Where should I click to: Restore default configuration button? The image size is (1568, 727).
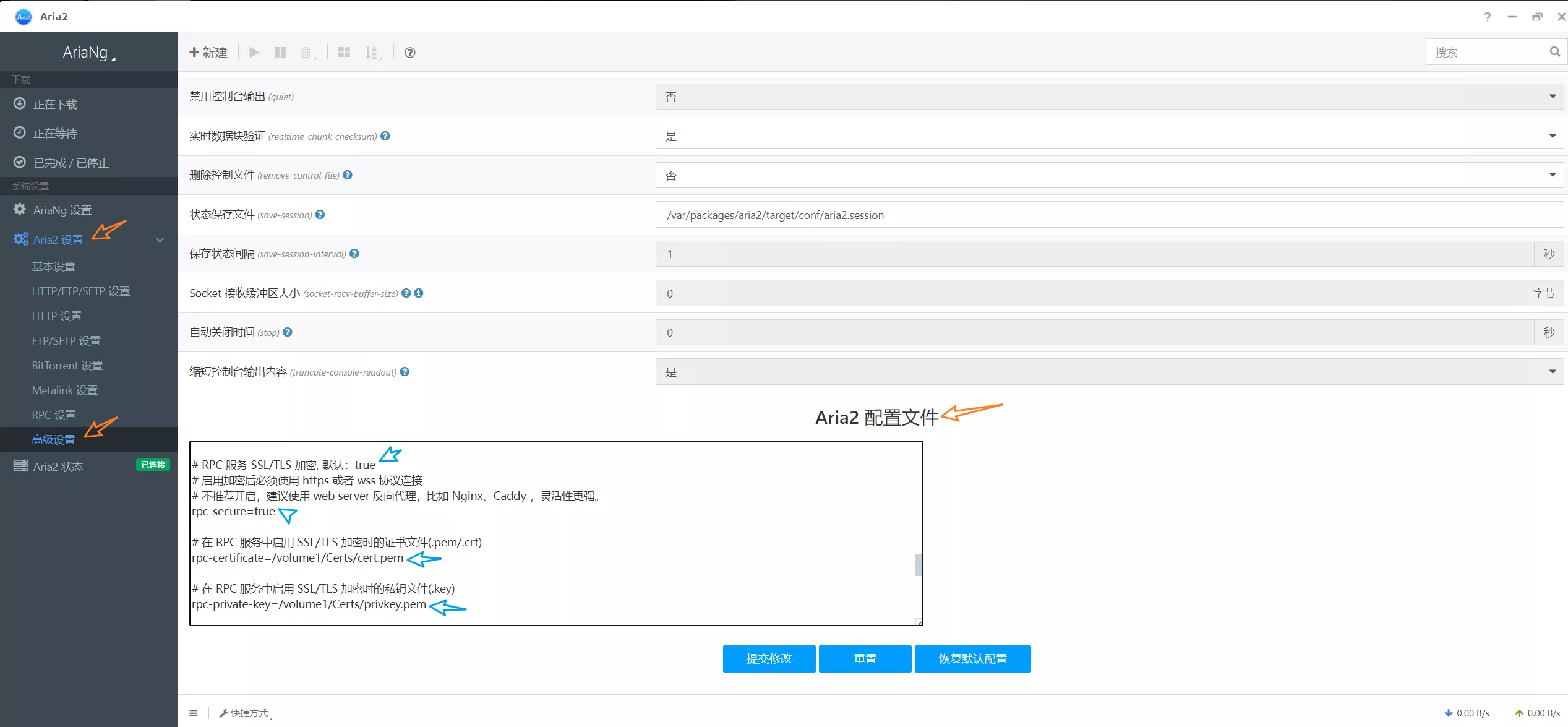tap(972, 659)
